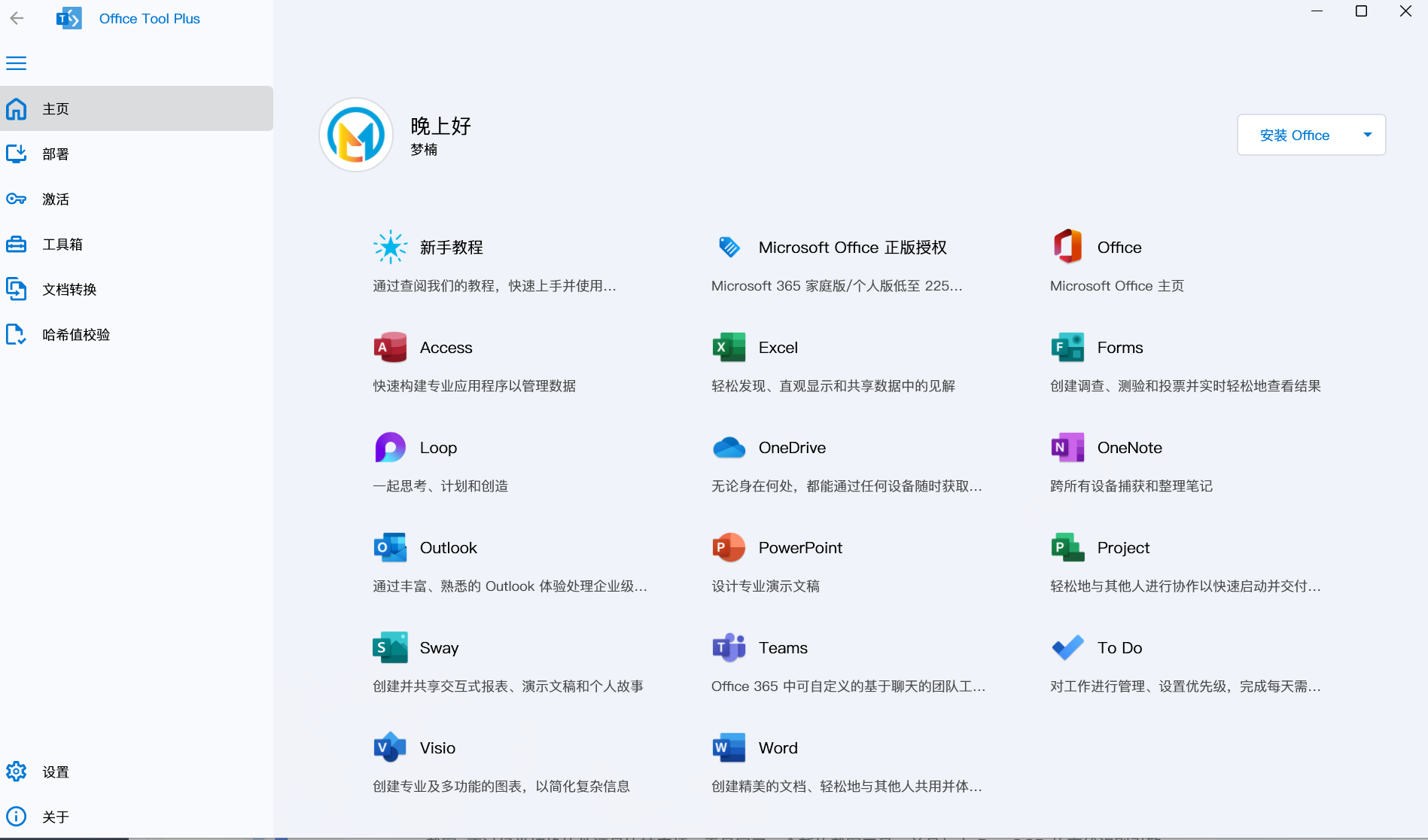Click Microsoft Office 正版授权 title
This screenshot has width=1428, height=840.
(x=853, y=247)
